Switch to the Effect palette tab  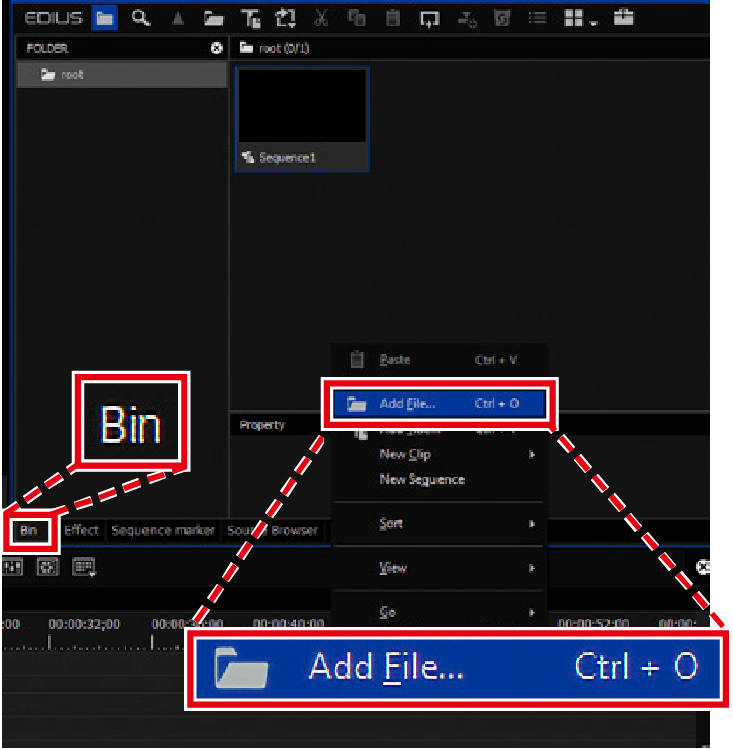point(81,530)
